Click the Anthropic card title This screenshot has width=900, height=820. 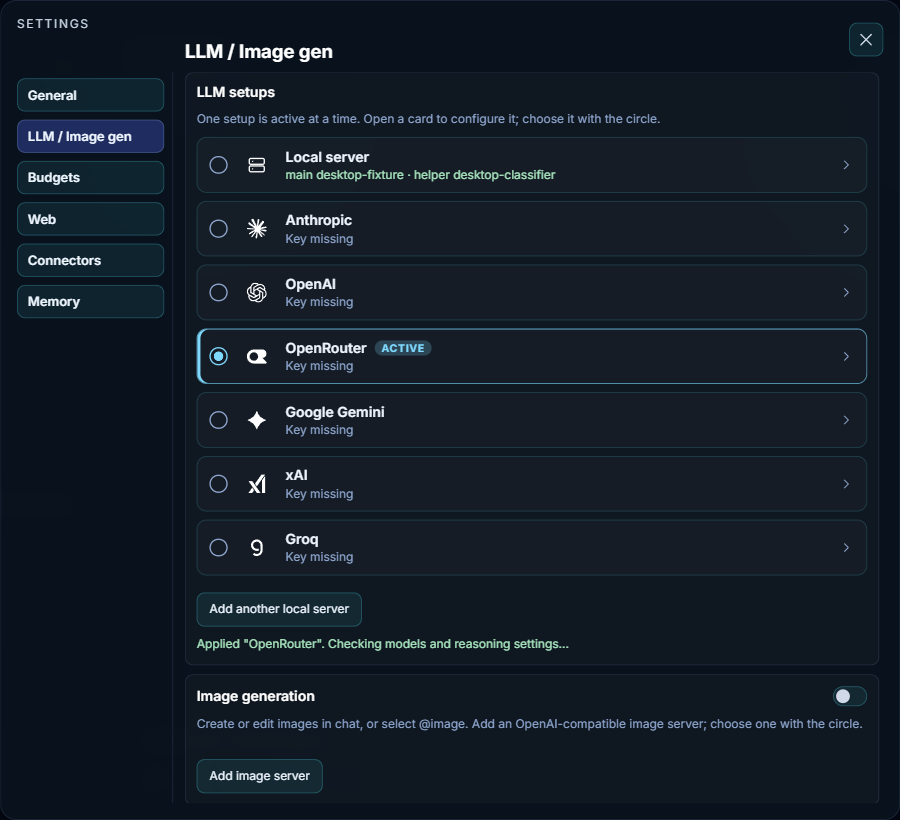319,220
